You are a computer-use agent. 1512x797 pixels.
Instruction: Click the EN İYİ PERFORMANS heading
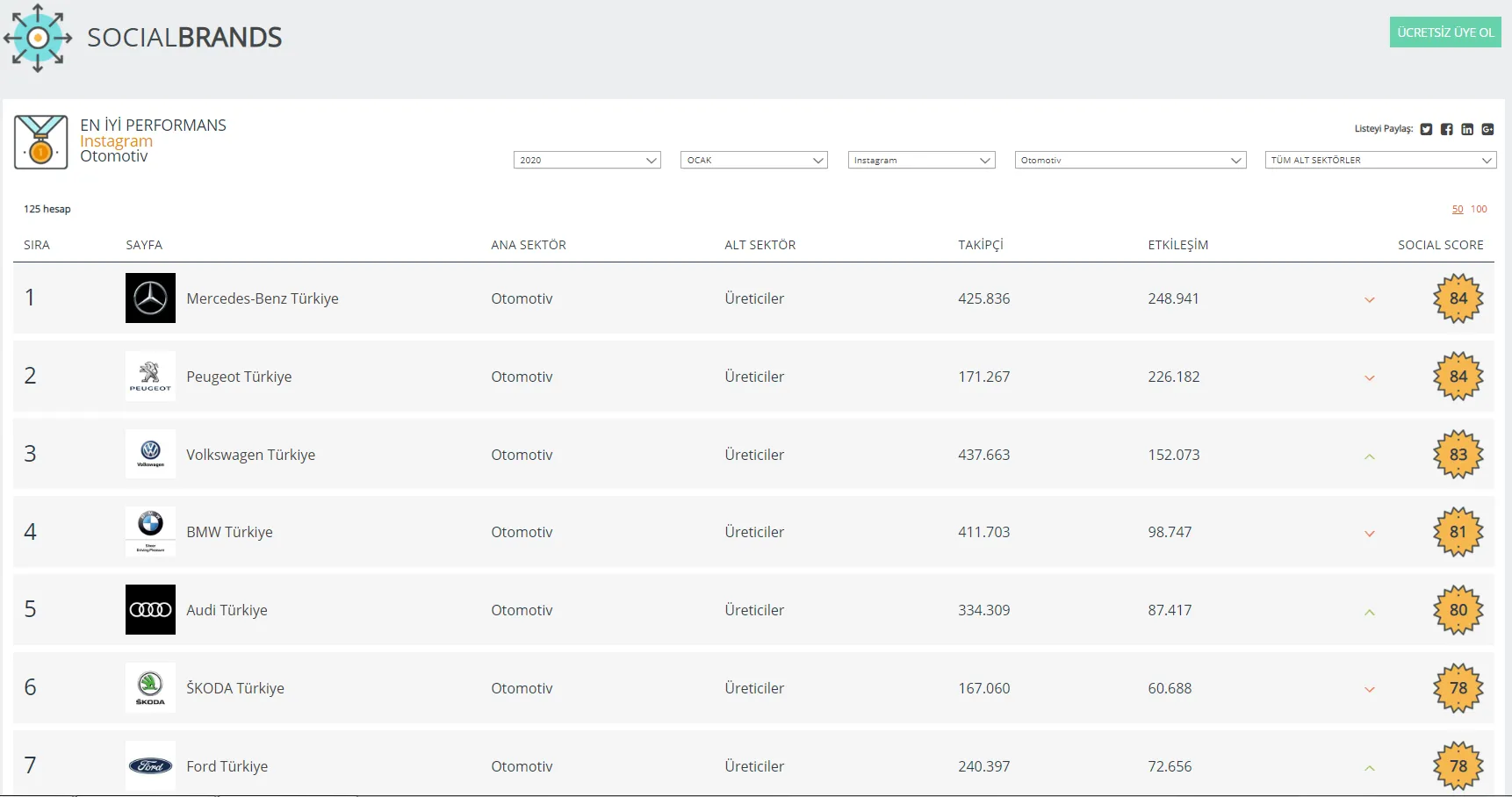pyautogui.click(x=154, y=126)
